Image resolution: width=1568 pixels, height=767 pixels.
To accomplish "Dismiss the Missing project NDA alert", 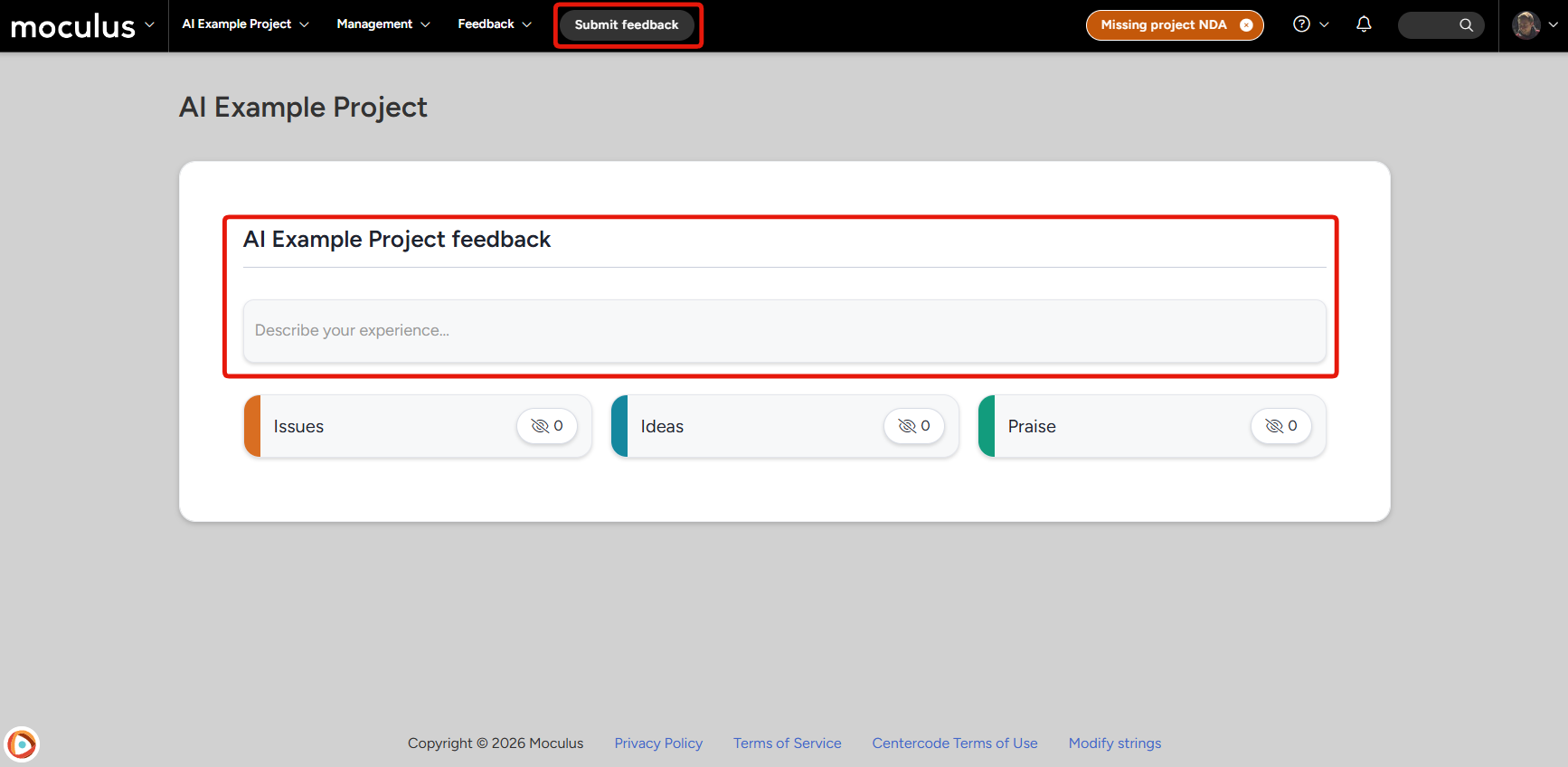I will point(1246,25).
